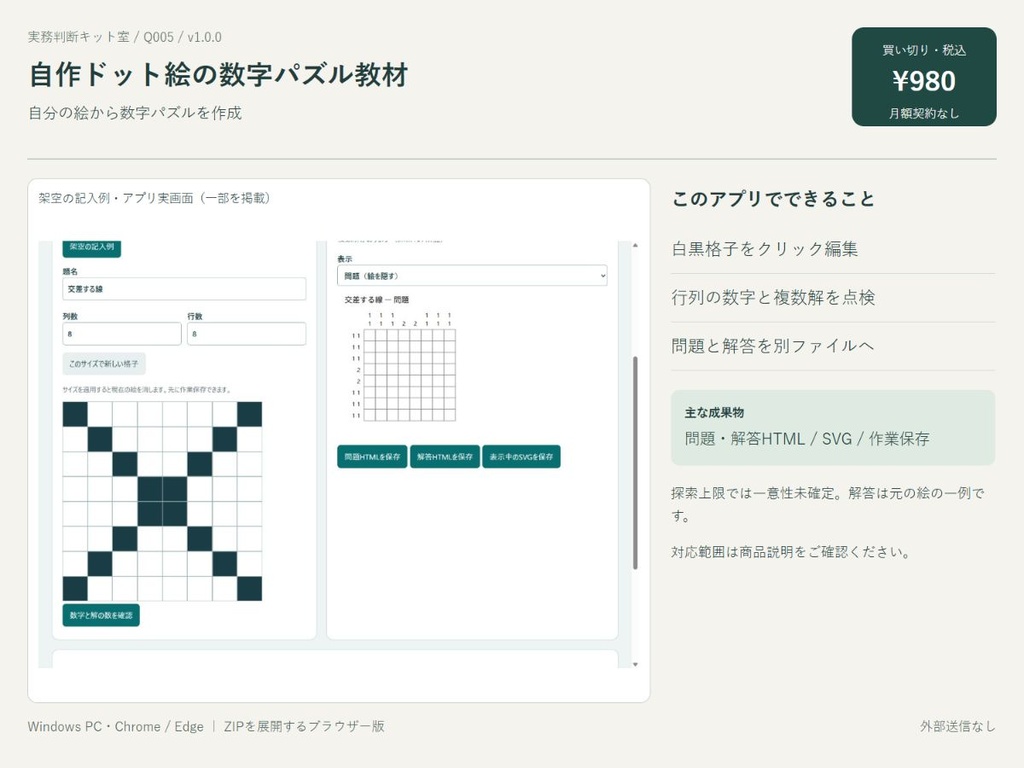Click the text 外部送信なし
Image resolution: width=1024 pixels, height=768 pixels.
coord(958,726)
